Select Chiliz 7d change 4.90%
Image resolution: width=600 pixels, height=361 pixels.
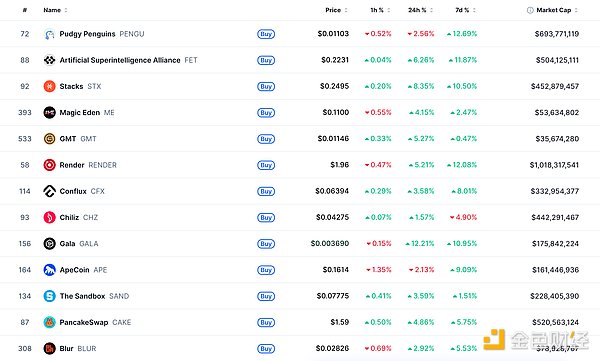click(463, 217)
